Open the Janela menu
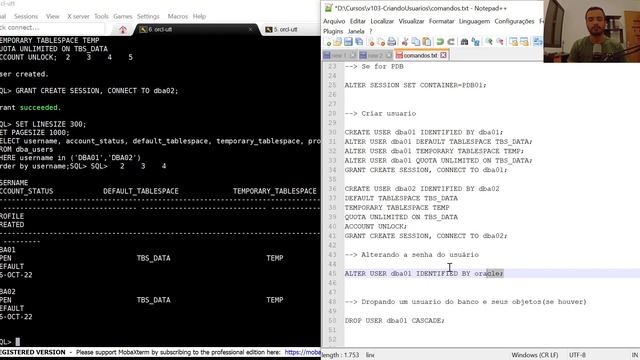Screen dimensions: 640x360 click(356, 31)
